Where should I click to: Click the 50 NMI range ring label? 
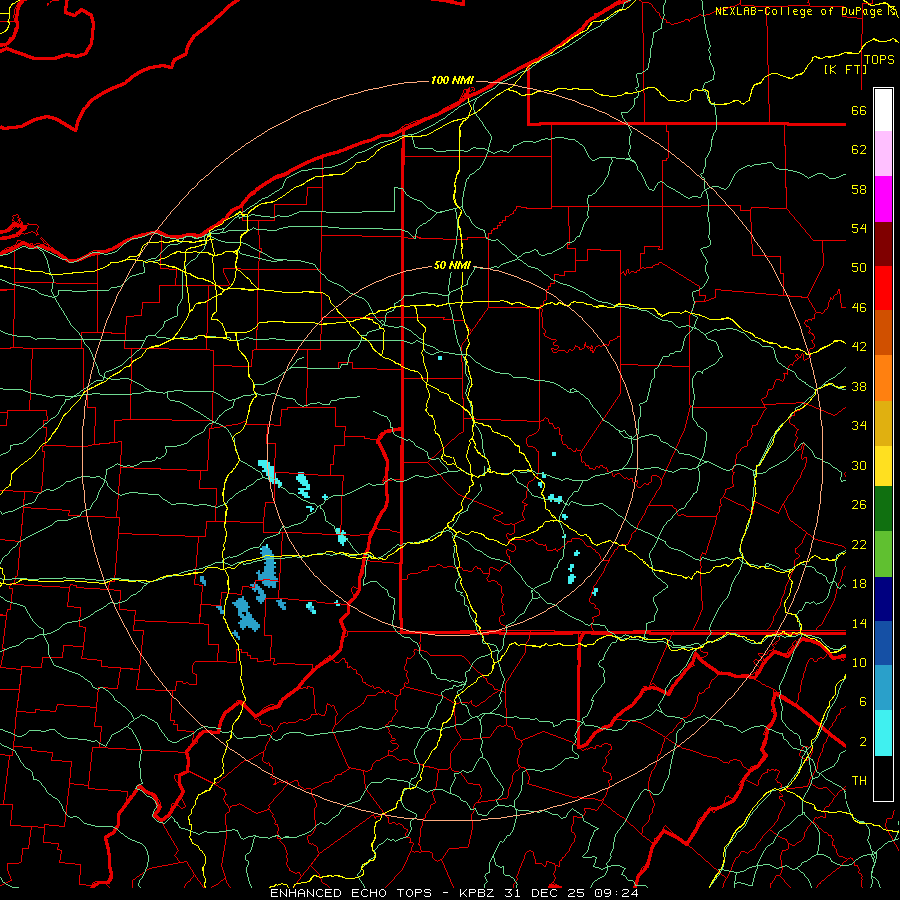pos(452,265)
